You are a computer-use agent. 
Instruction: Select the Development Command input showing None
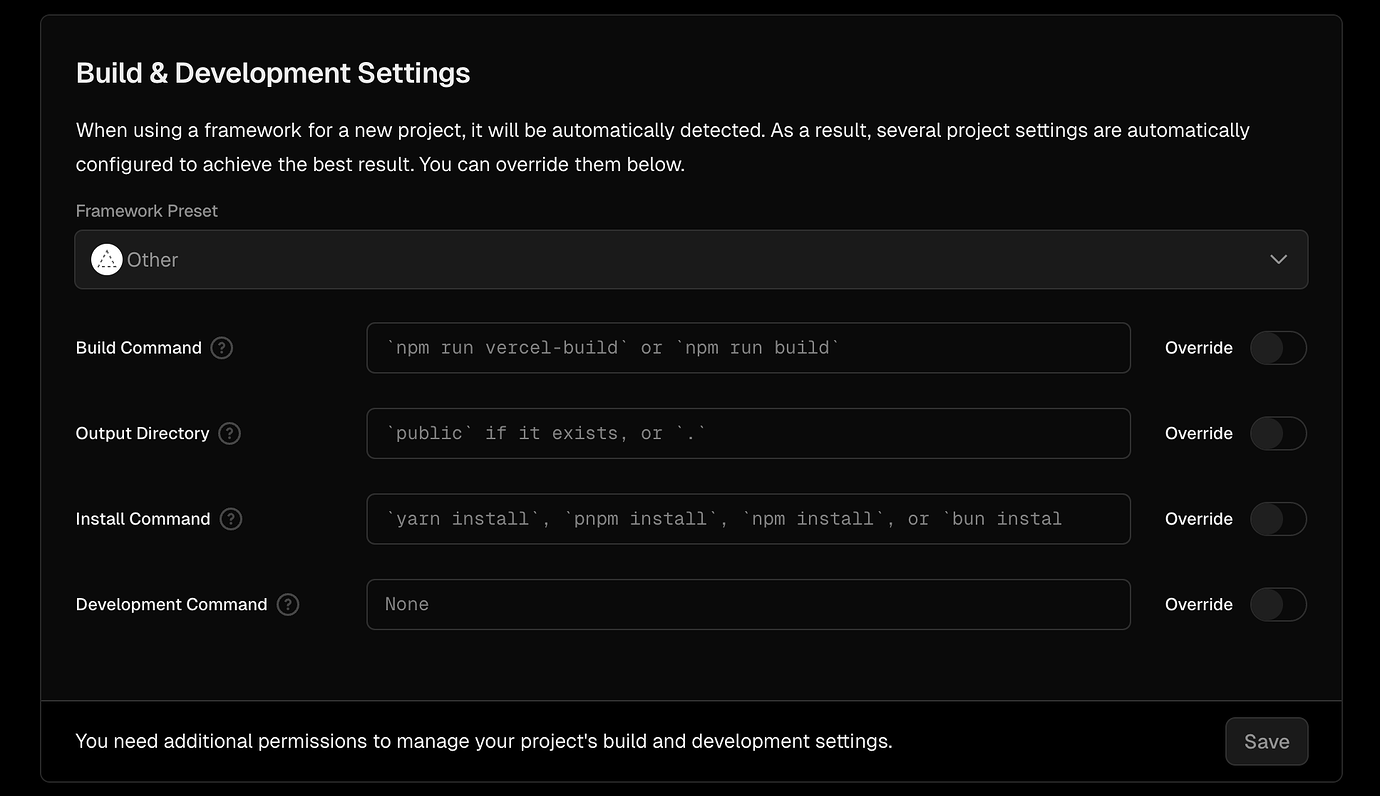pos(748,604)
